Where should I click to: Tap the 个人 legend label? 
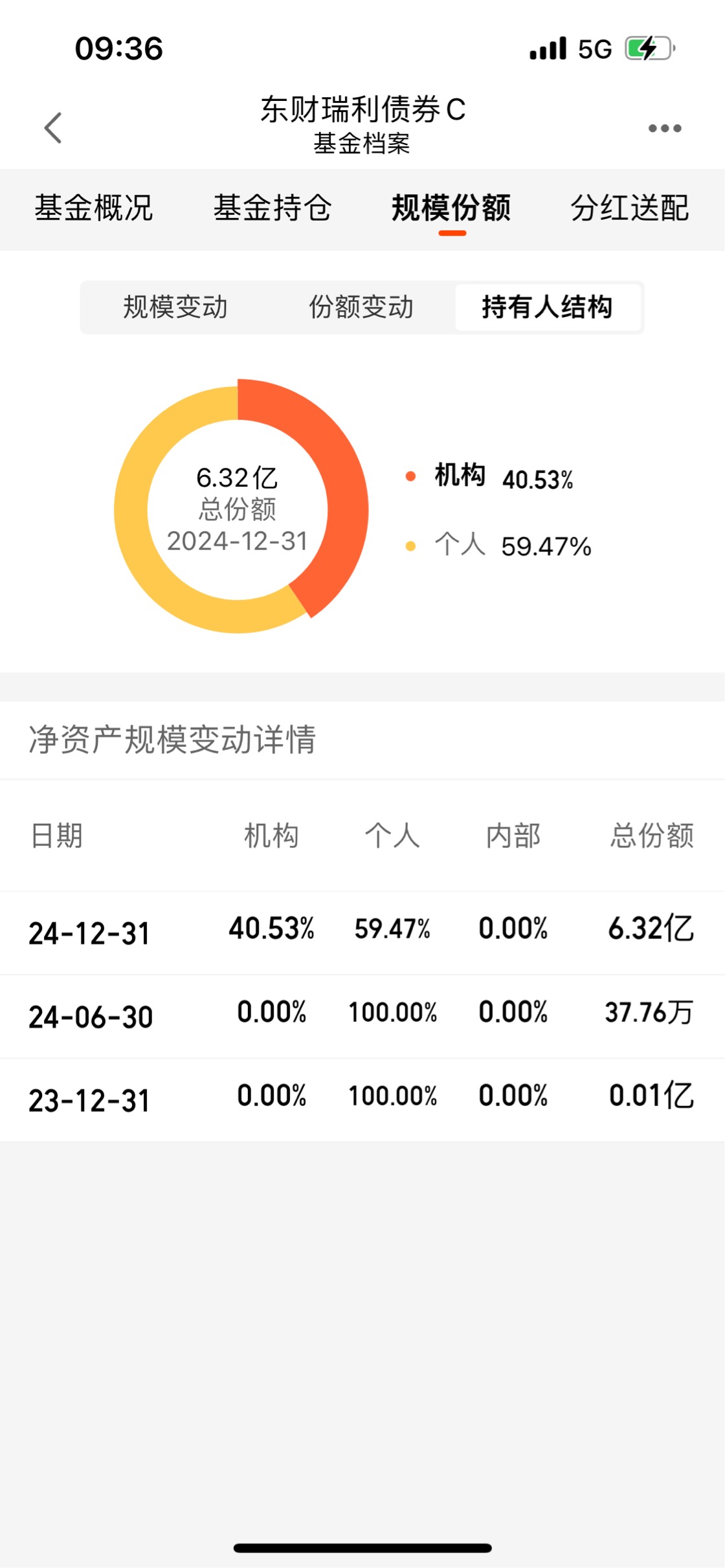point(460,544)
